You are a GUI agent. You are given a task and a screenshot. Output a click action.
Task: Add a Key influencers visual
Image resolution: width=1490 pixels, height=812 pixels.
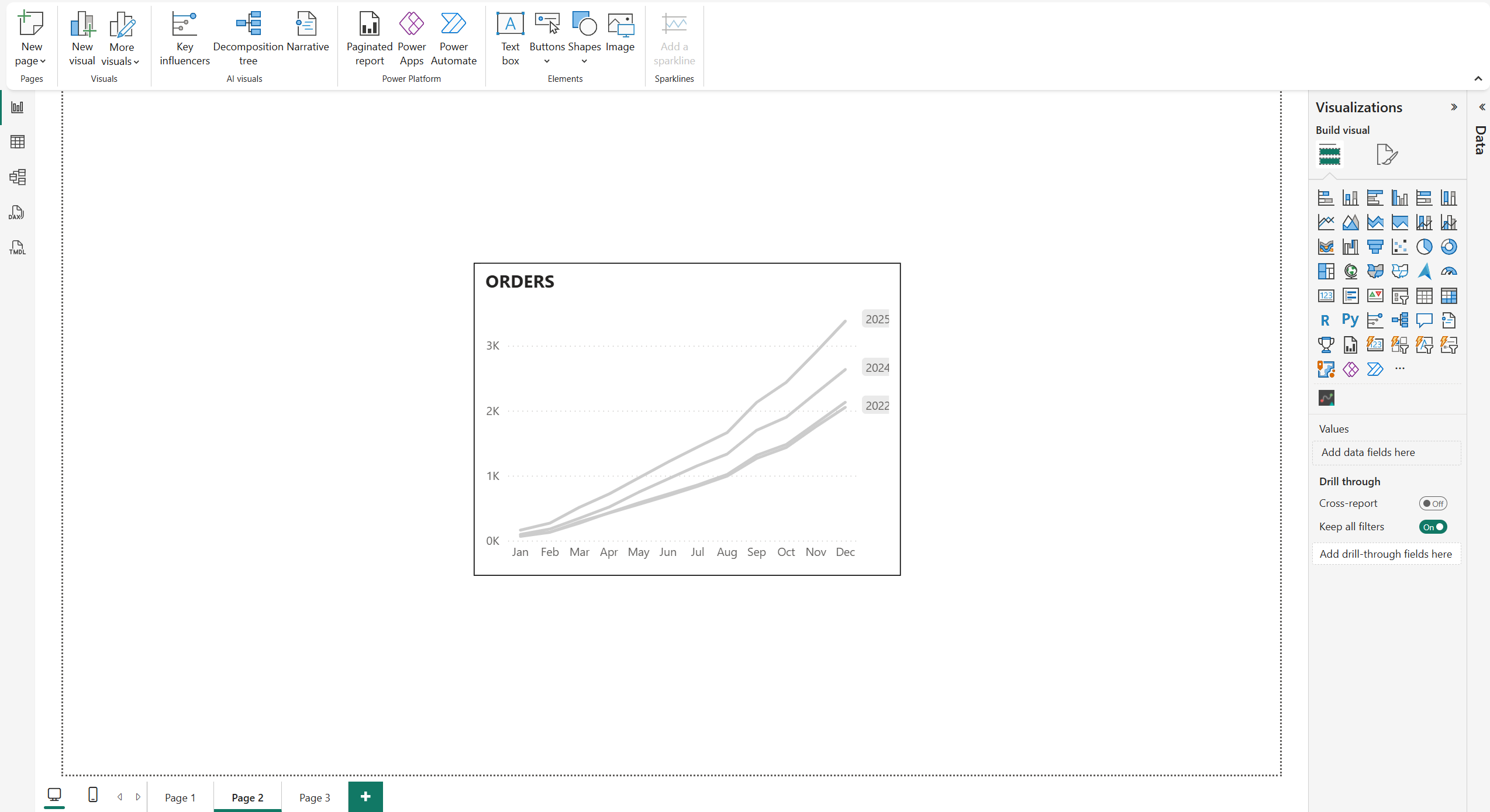coord(184,39)
